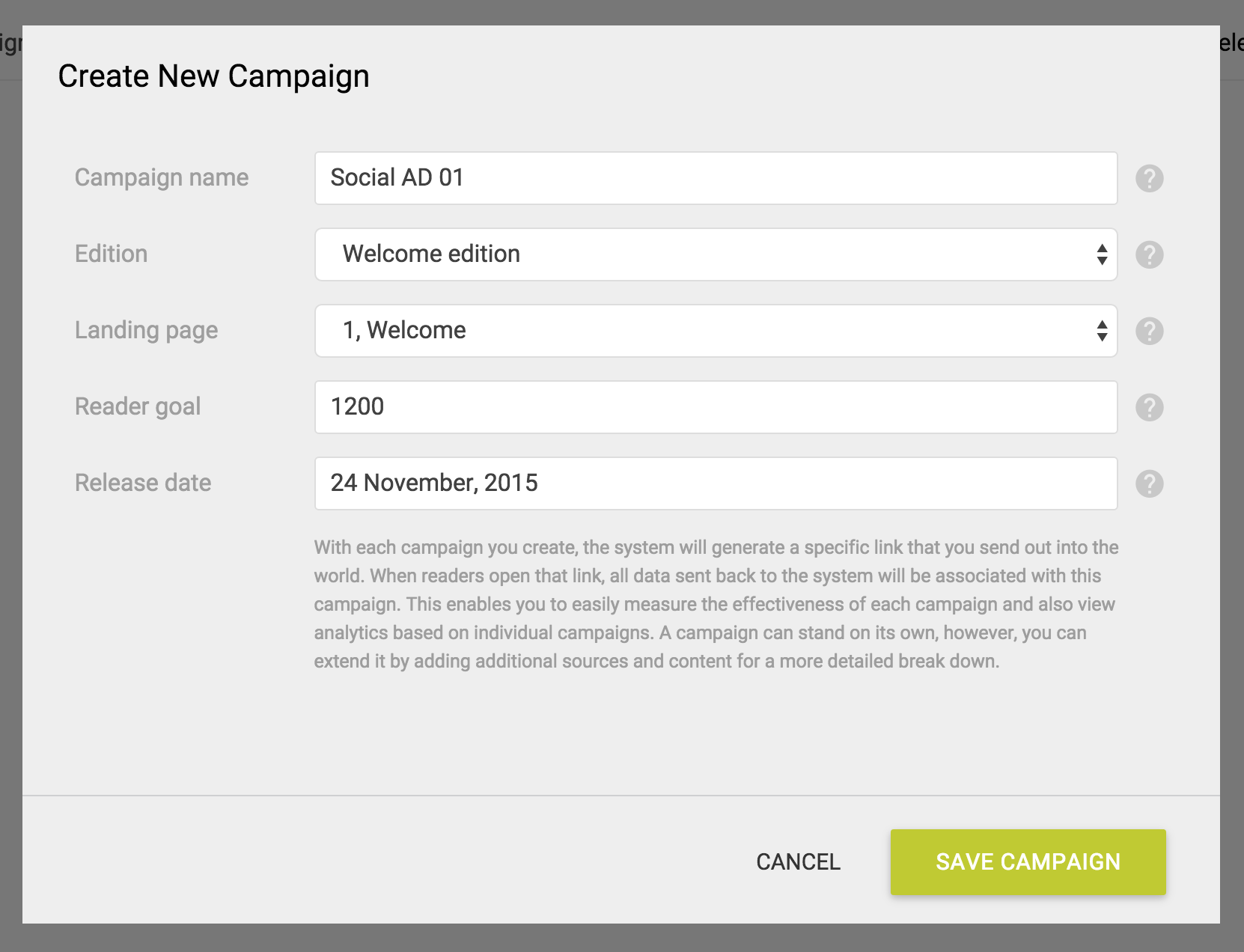The height and width of the screenshot is (952, 1244).
Task: Click the Edition dropdown stepper arrows
Action: 1101,254
